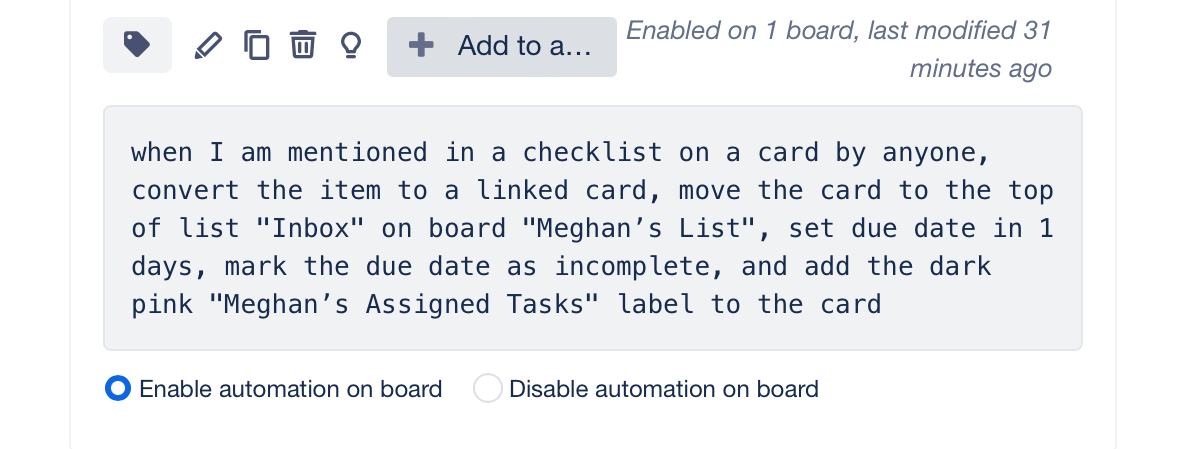1183x449 pixels.
Task: Open the "Add to a…" button
Action: (x=502, y=47)
